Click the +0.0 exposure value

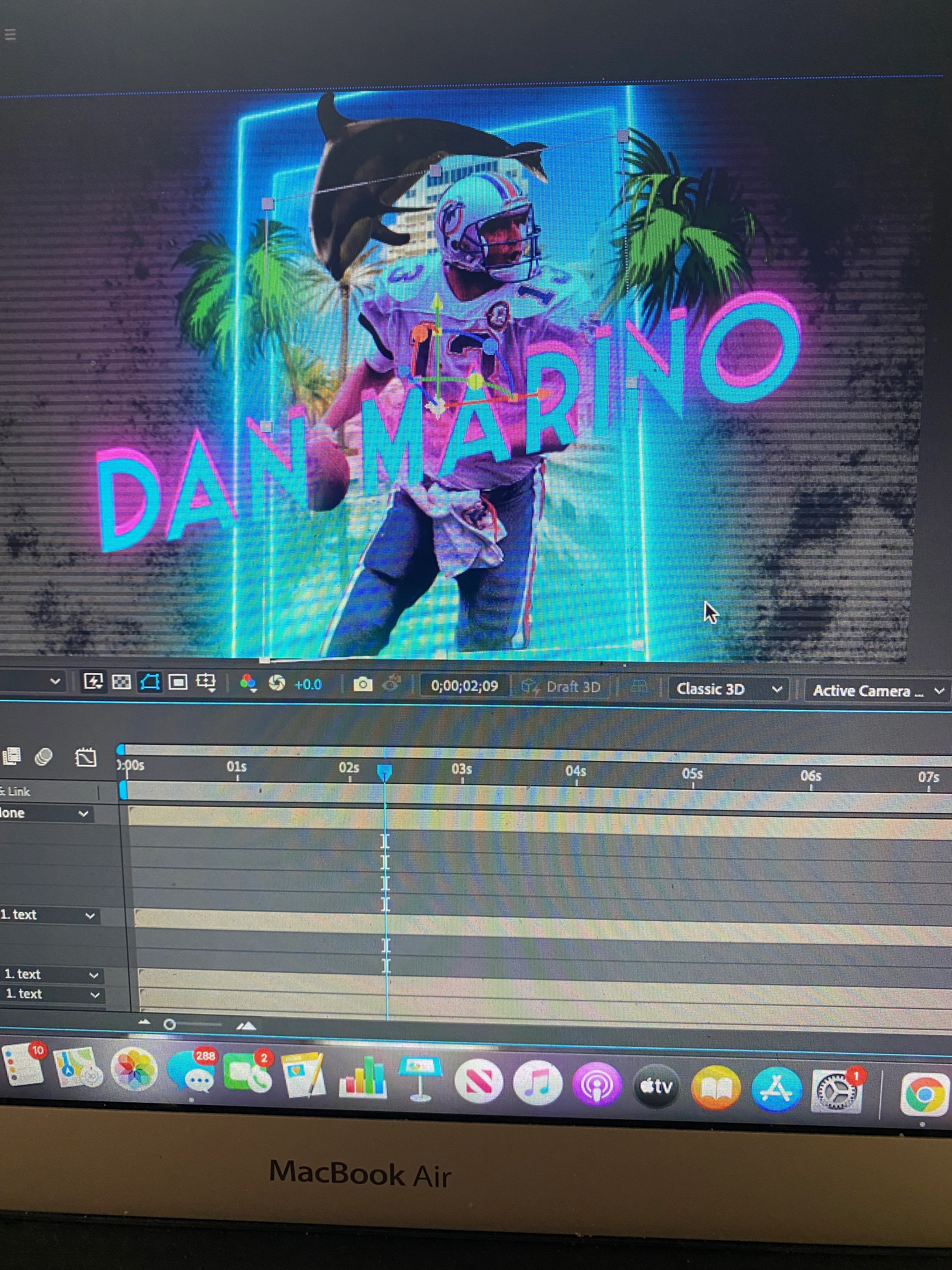click(308, 684)
